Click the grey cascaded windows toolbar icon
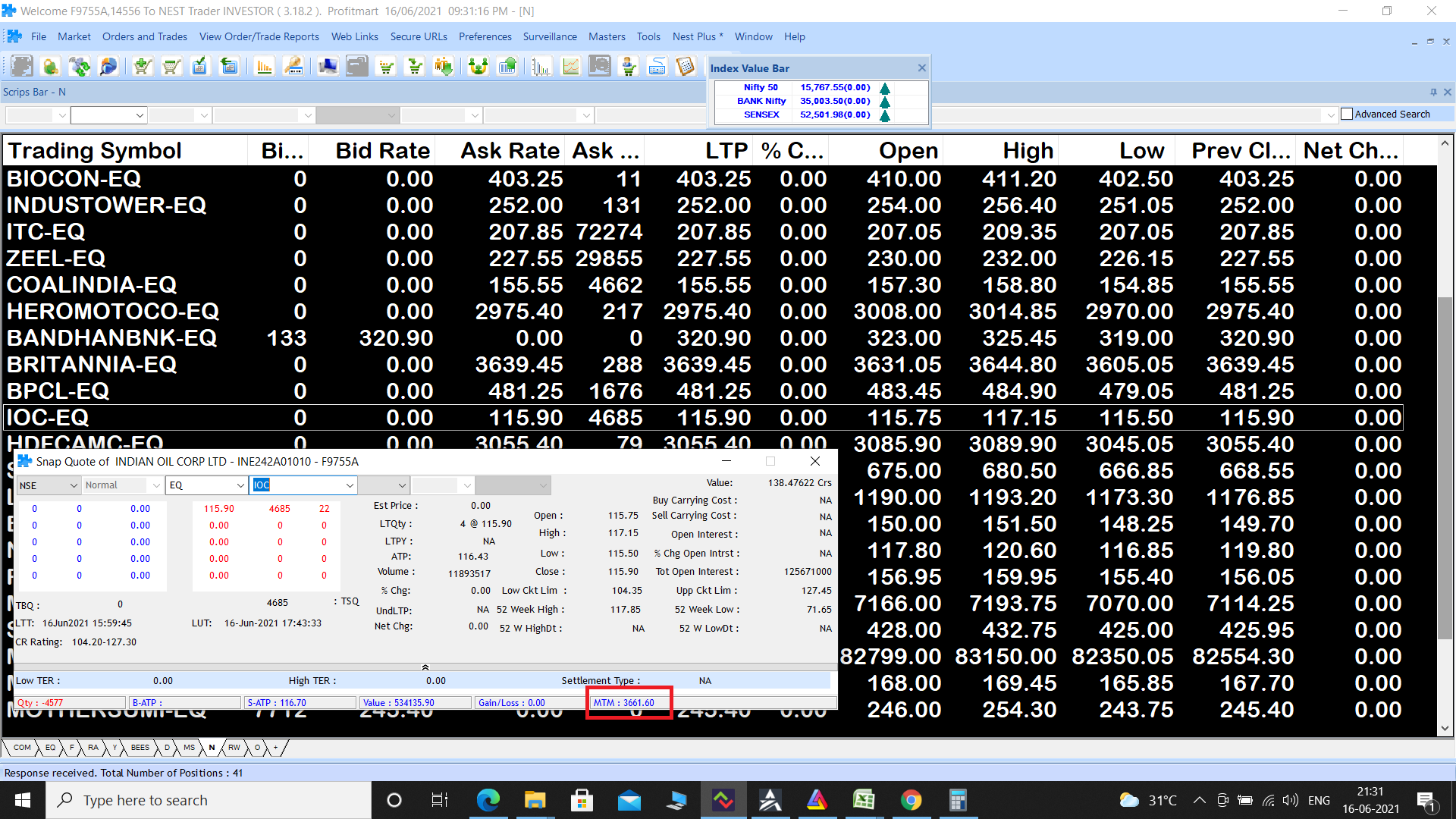Image resolution: width=1456 pixels, height=819 pixels. [x=357, y=67]
